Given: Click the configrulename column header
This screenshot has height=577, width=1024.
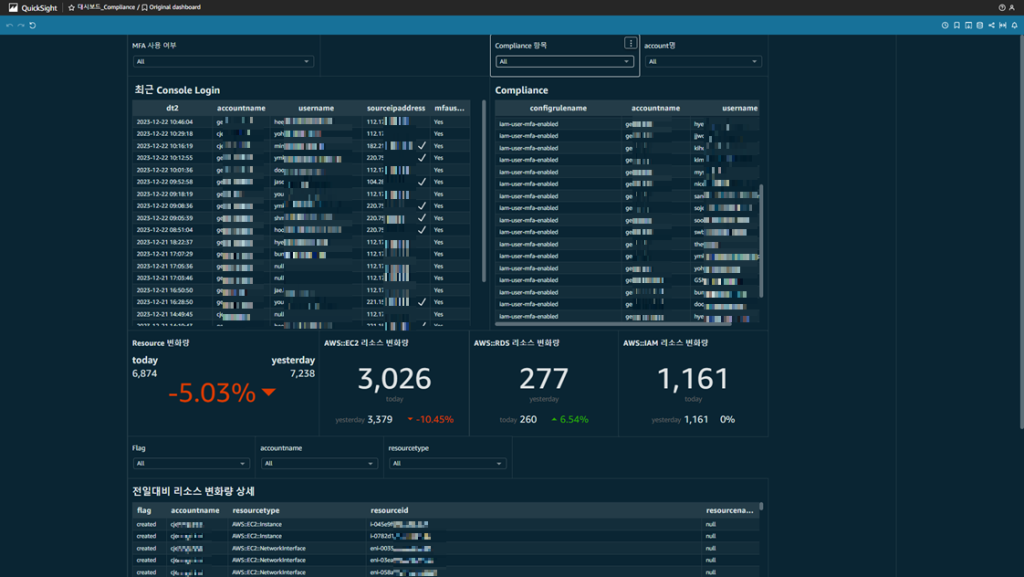Looking at the screenshot, I should click(x=558, y=108).
